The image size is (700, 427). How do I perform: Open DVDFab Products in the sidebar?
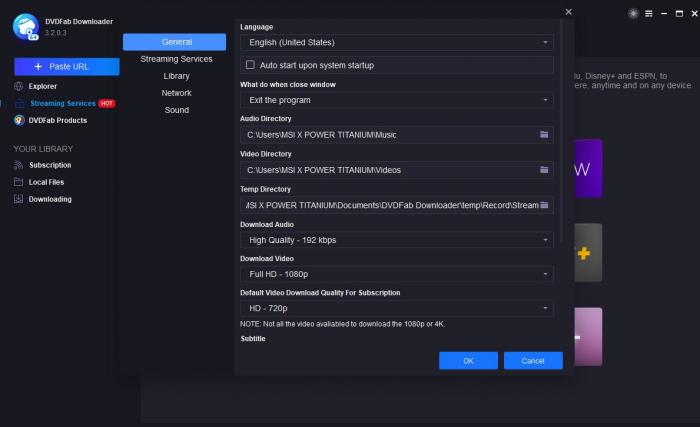click(x=58, y=120)
